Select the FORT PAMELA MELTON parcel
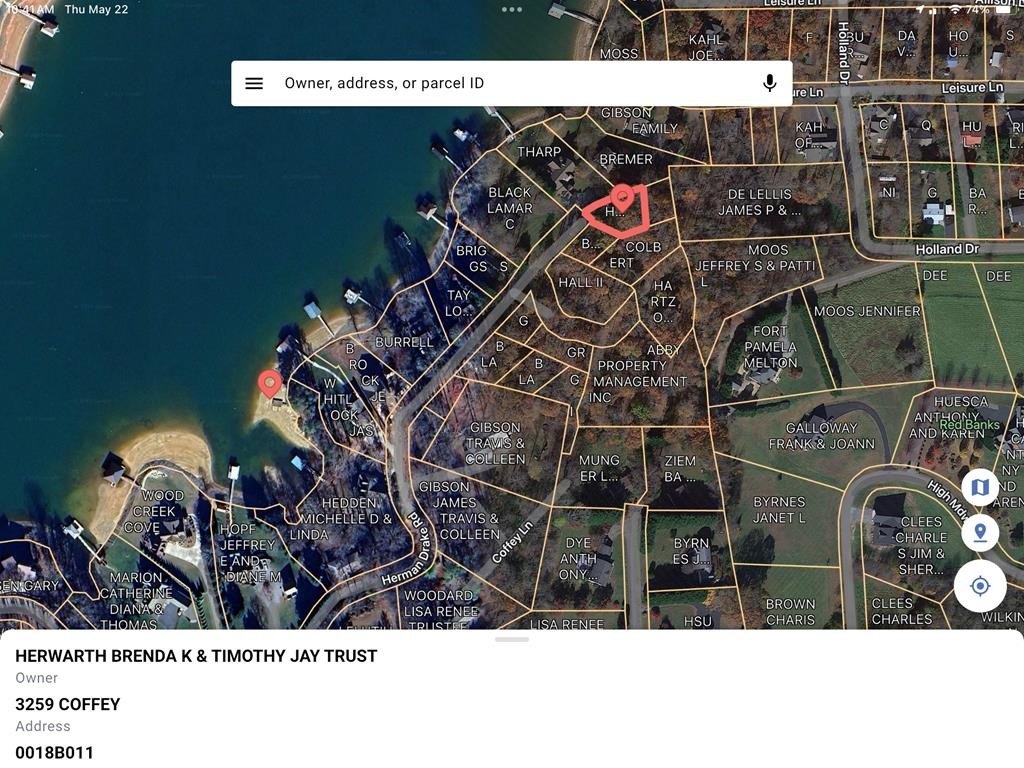The height and width of the screenshot is (768, 1024). [770, 347]
